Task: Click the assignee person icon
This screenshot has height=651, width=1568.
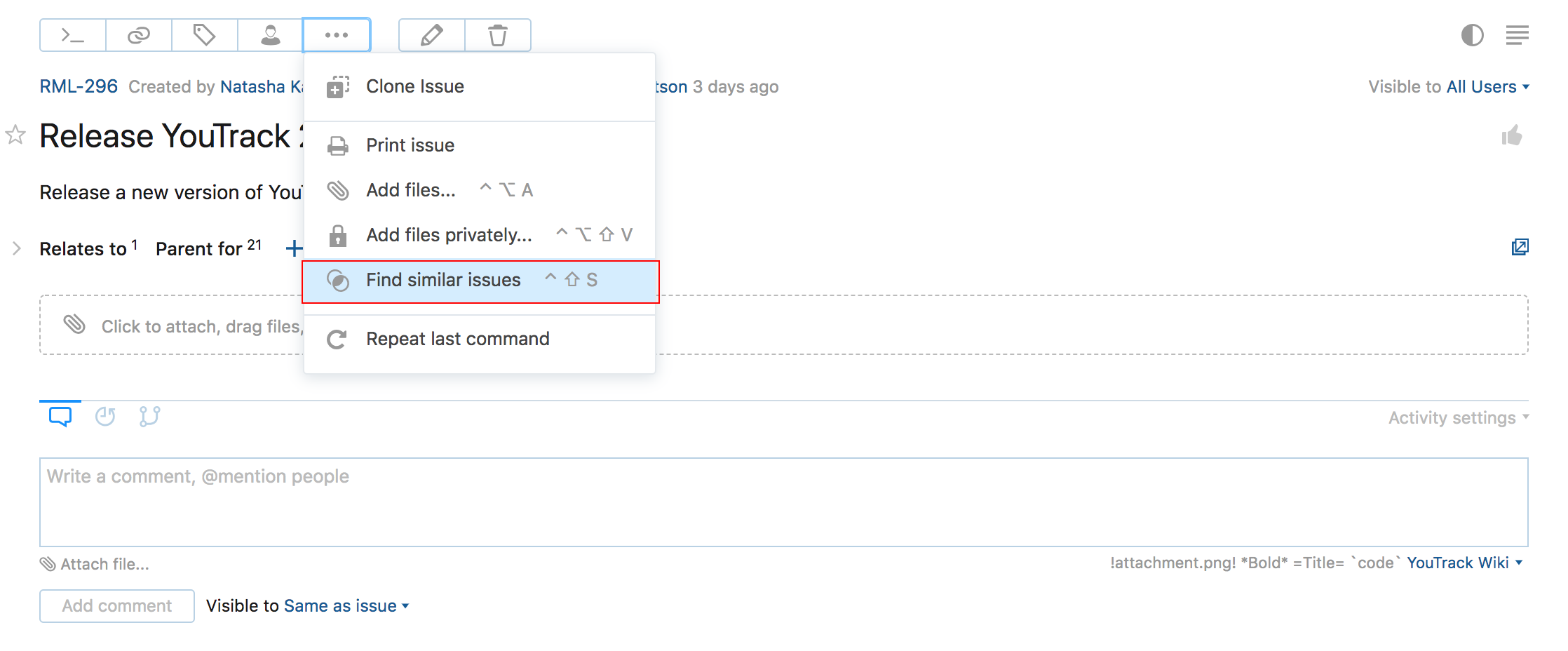Action: pyautogui.click(x=271, y=35)
